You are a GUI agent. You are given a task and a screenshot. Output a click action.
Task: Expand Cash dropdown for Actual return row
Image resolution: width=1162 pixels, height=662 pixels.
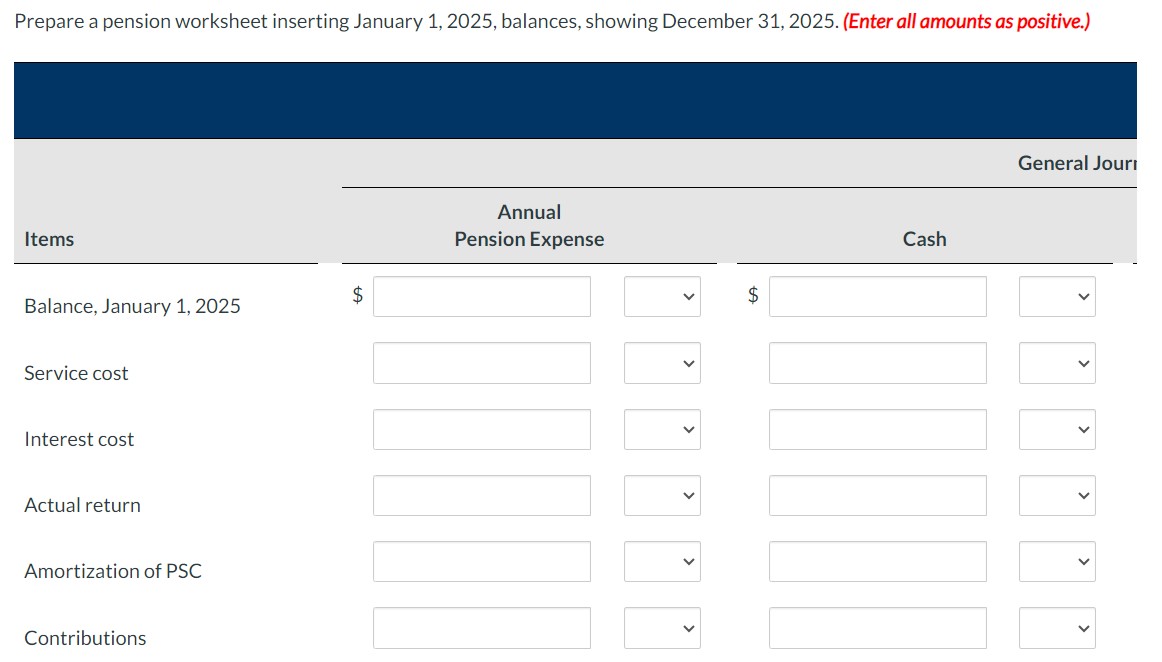click(x=1056, y=495)
